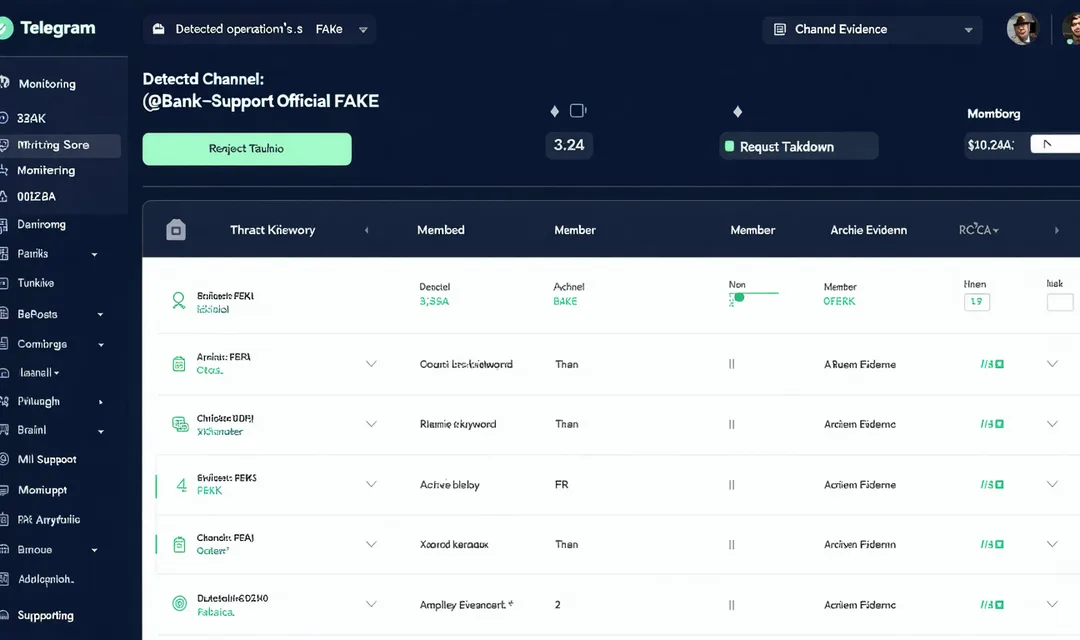Toggle the green Requst Takdown checkbox
The image size is (1080, 640).
click(729, 146)
